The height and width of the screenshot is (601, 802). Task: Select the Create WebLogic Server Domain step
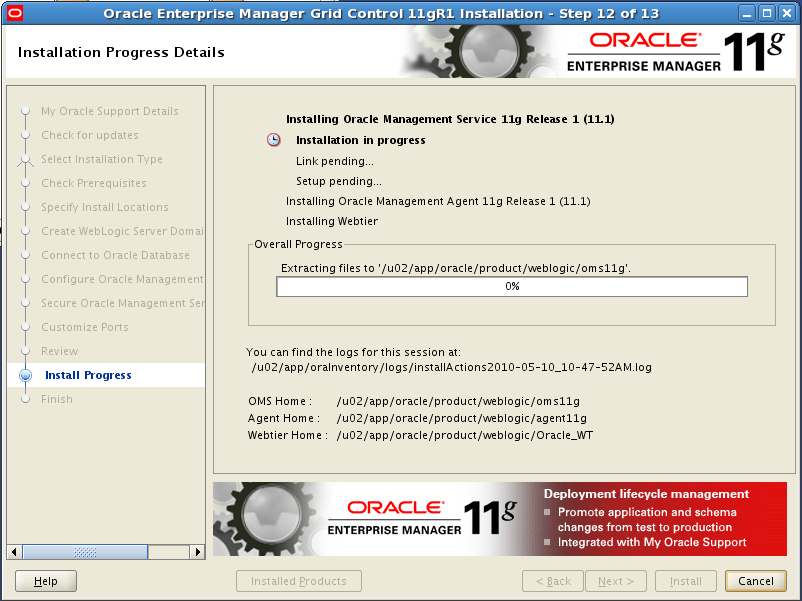(122, 231)
